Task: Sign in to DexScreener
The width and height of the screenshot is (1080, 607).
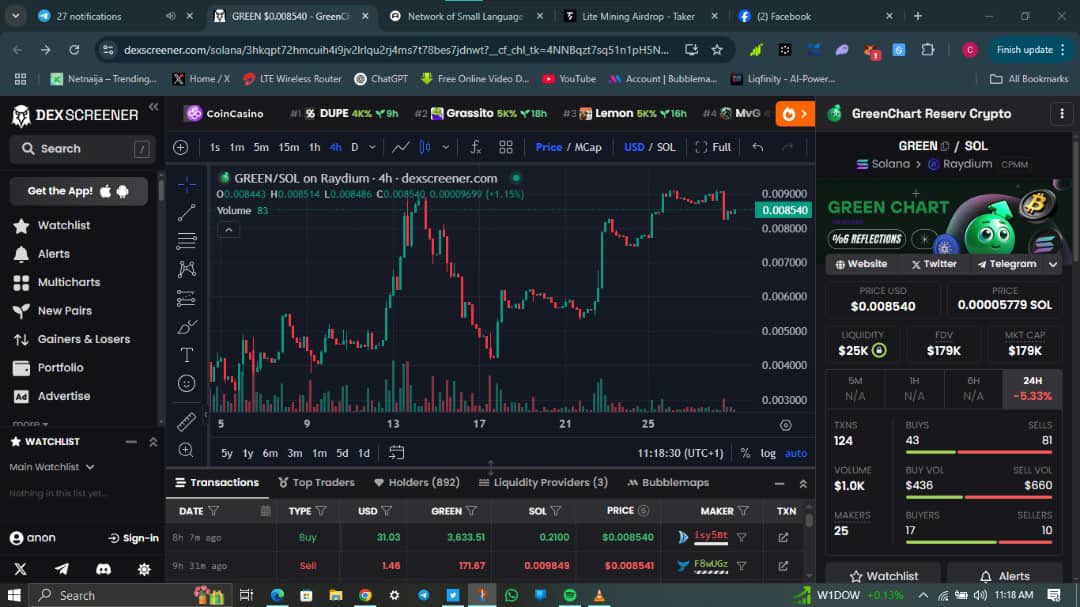Action: 133,538
